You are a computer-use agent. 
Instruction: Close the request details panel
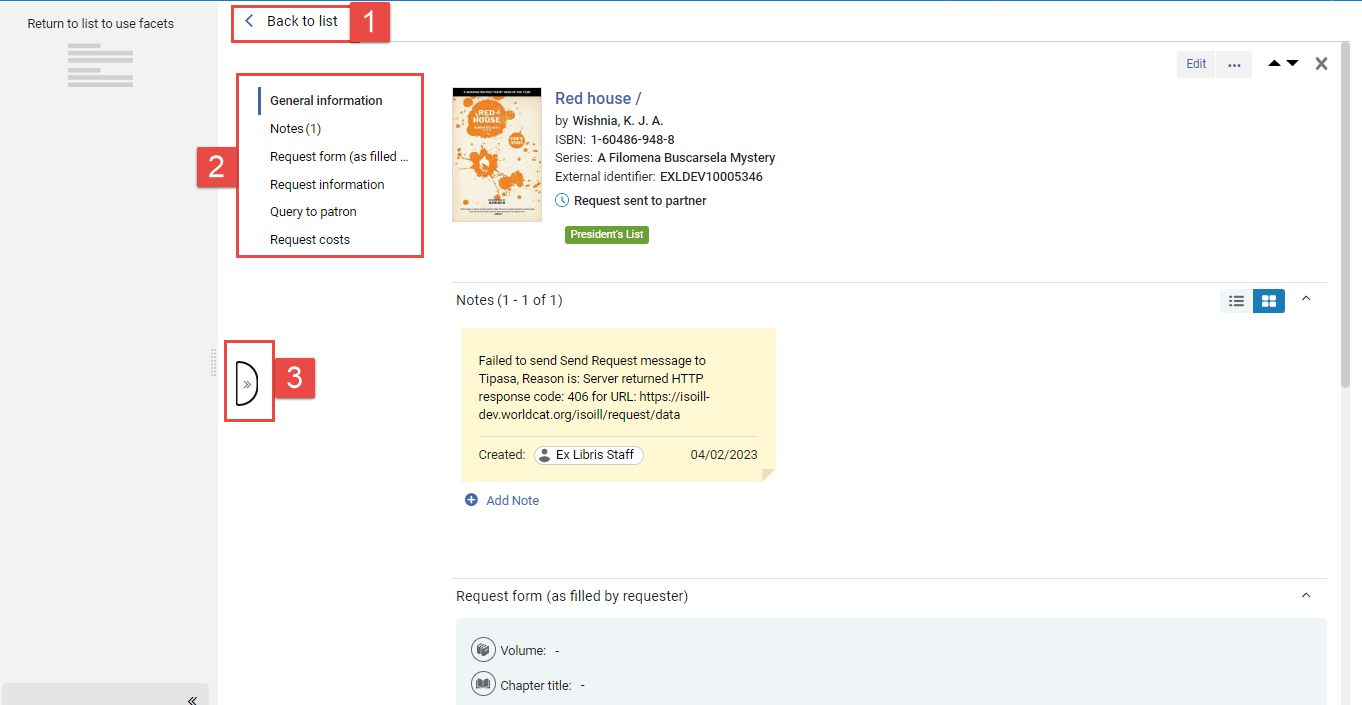click(x=1321, y=64)
